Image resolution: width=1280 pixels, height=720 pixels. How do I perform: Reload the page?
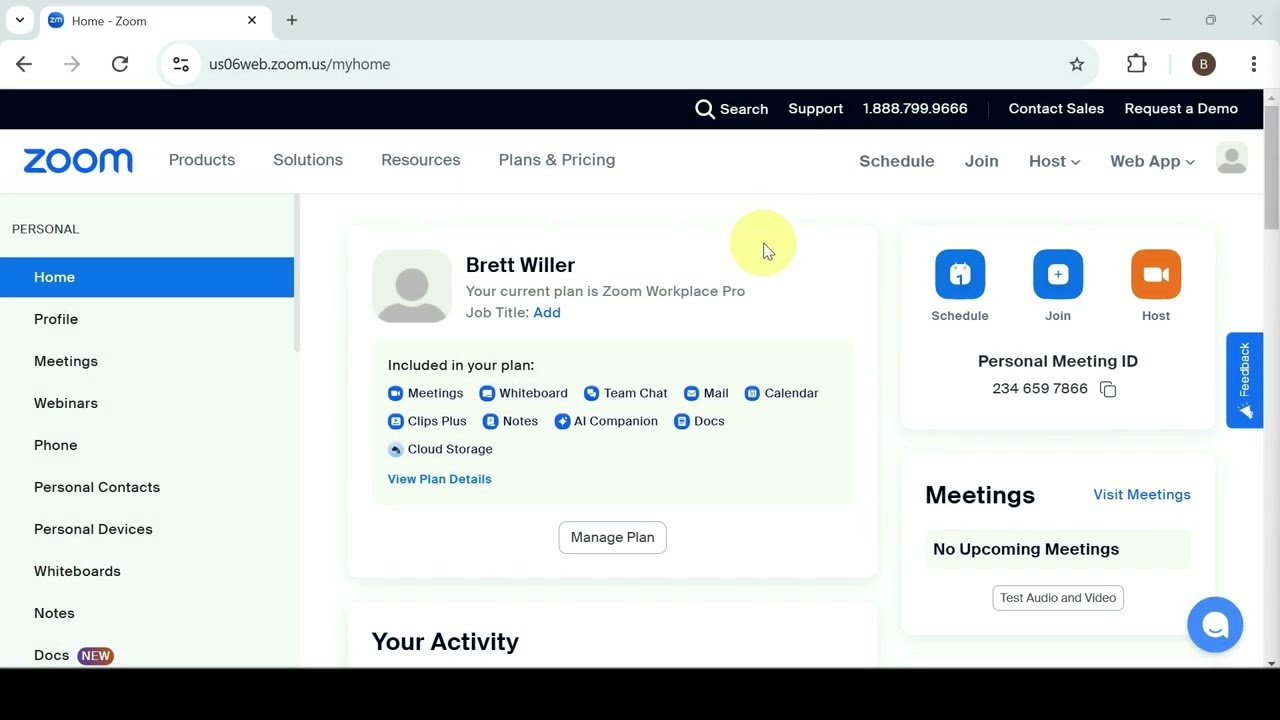pos(120,64)
